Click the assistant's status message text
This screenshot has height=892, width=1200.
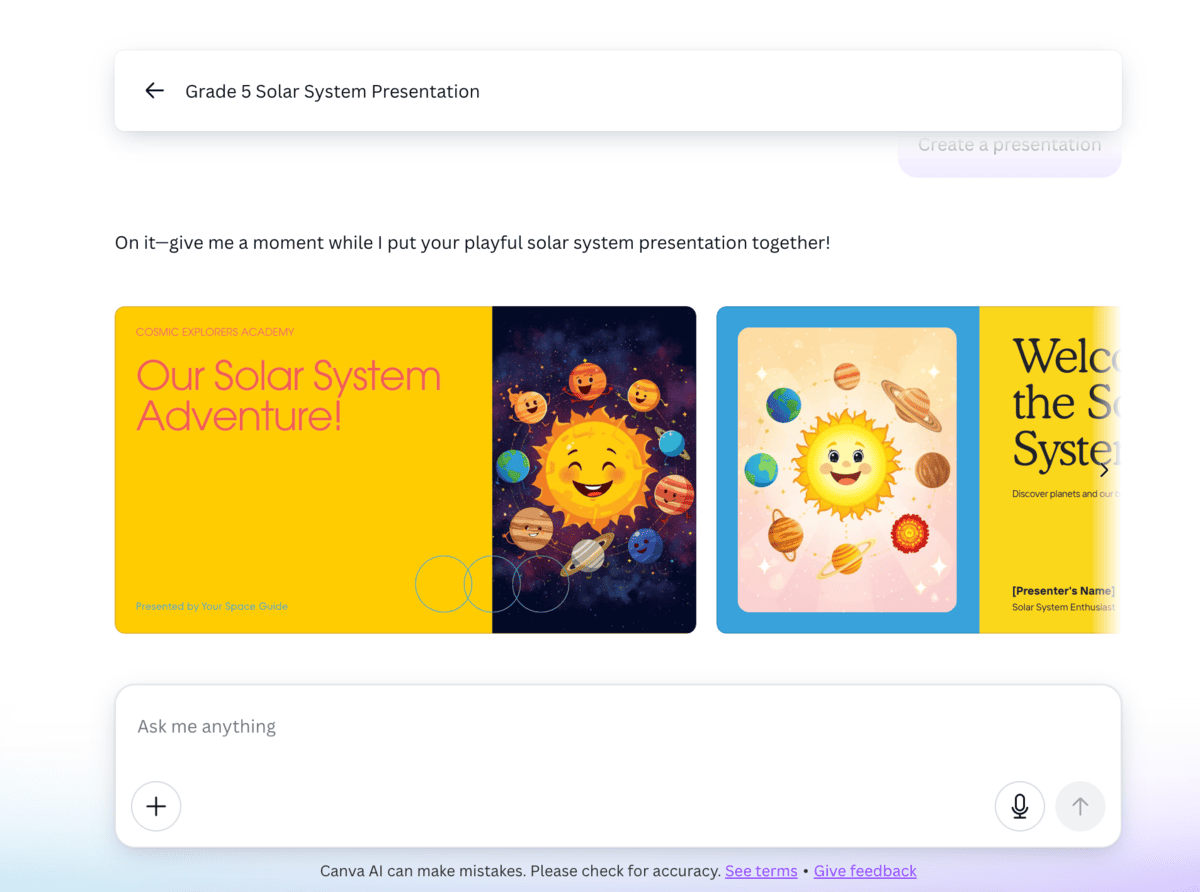[472, 242]
